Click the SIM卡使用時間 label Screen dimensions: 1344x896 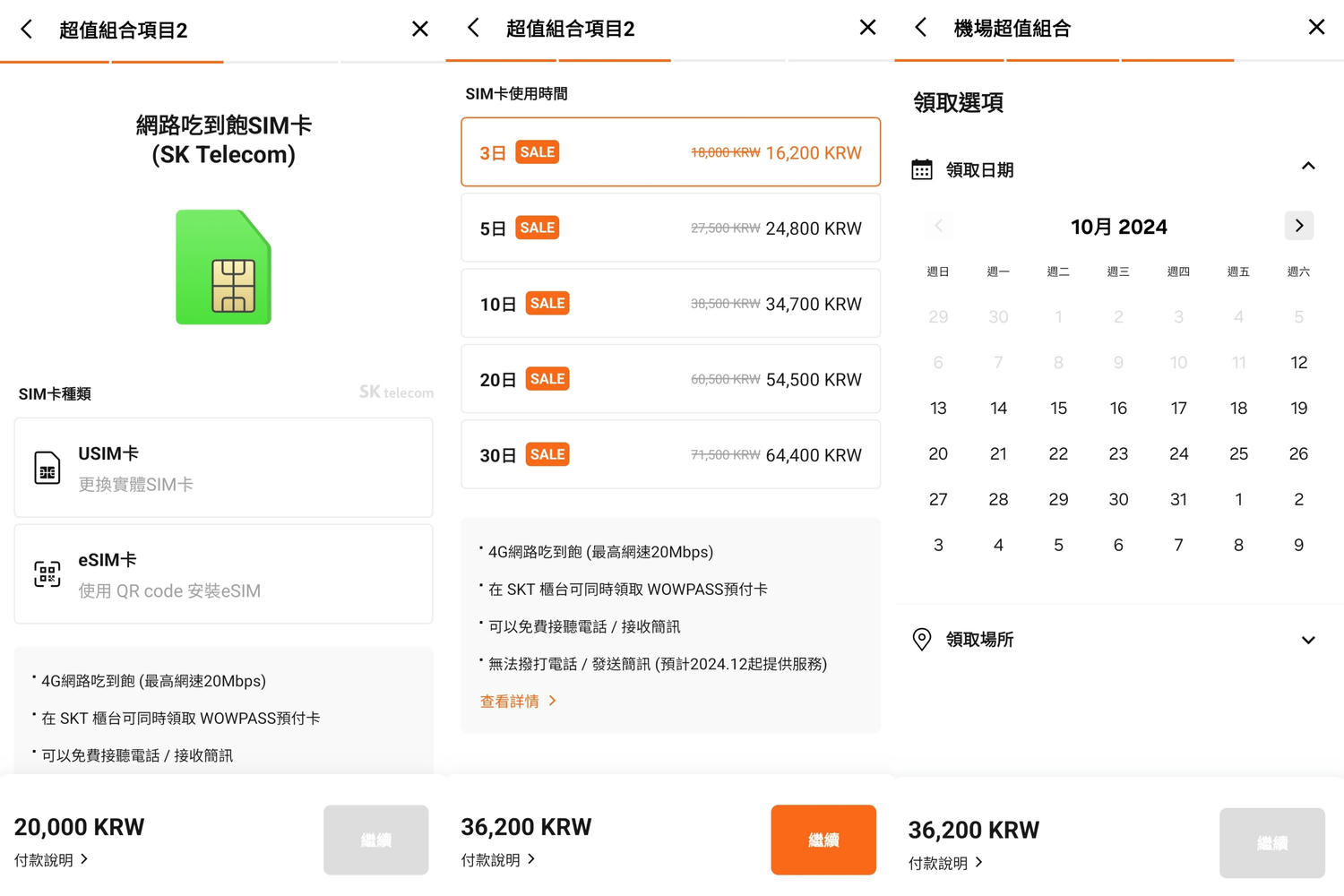click(516, 94)
